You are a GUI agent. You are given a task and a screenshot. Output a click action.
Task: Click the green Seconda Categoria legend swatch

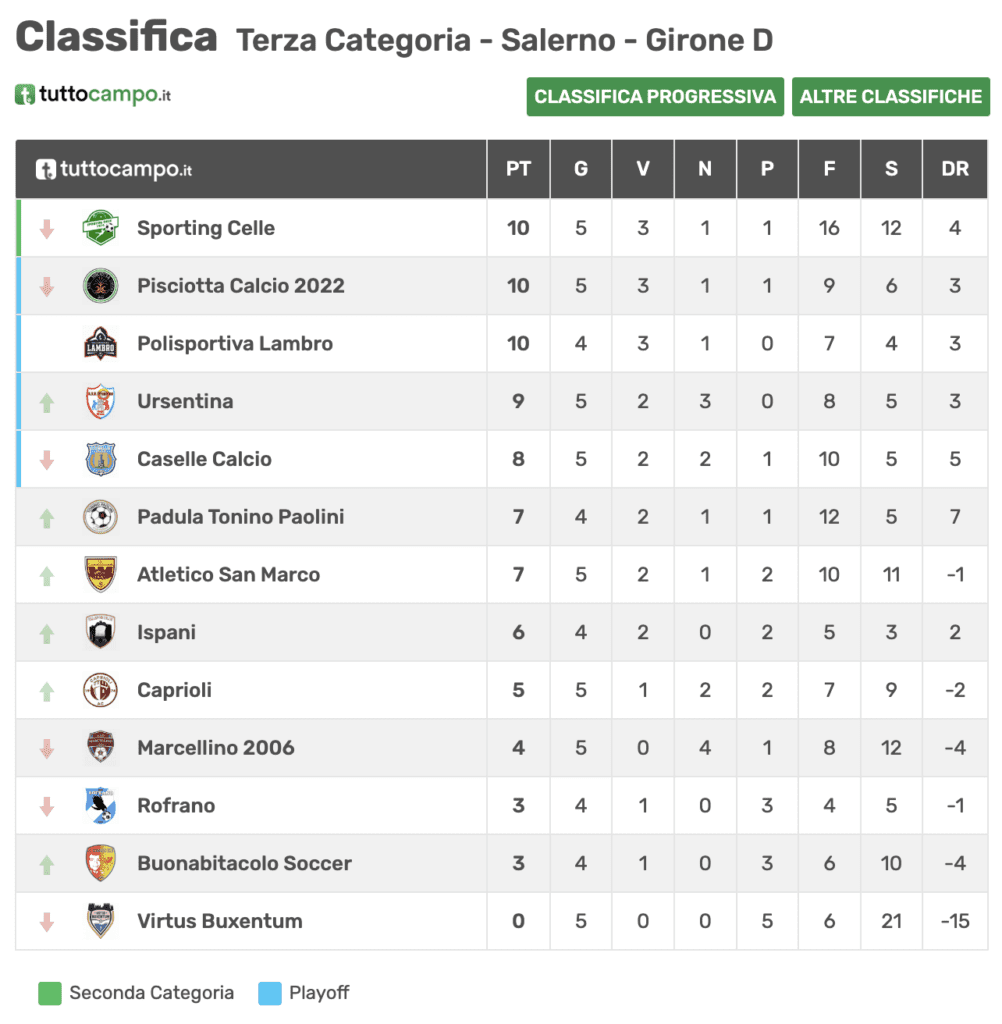click(x=50, y=993)
